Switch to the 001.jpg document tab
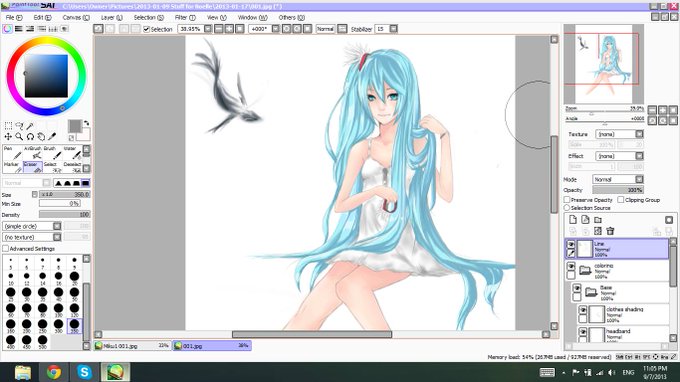This screenshot has width=680, height=382. click(212, 346)
